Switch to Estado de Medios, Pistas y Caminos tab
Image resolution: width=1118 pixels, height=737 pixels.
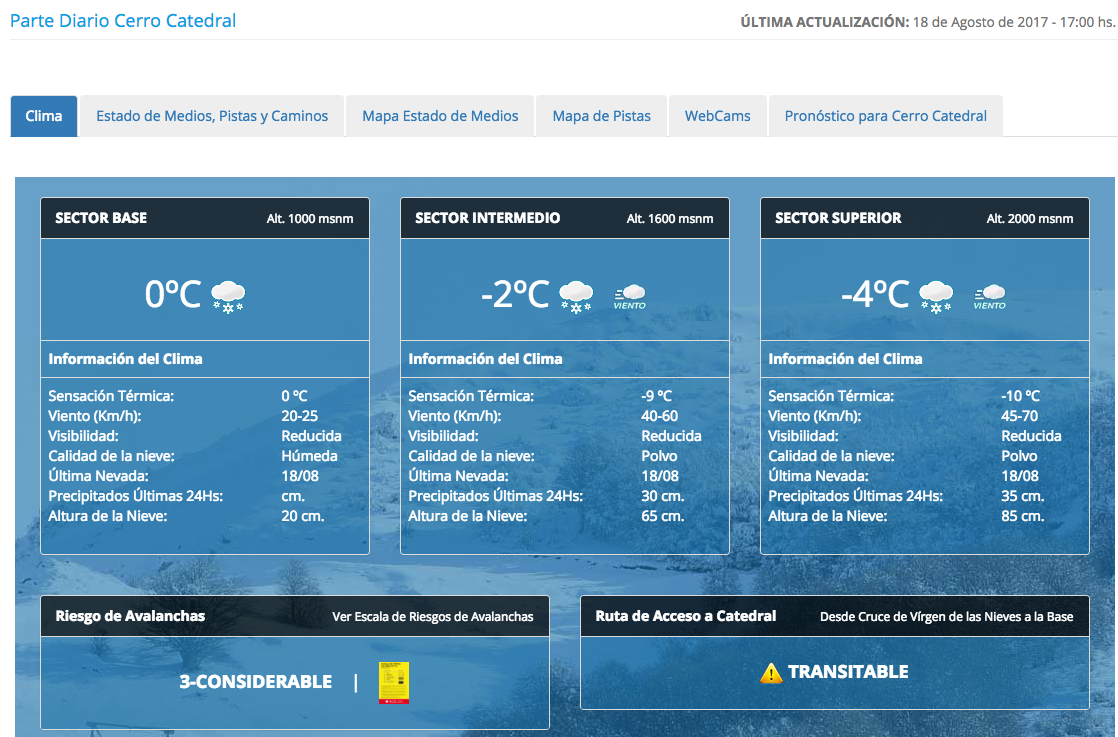212,115
